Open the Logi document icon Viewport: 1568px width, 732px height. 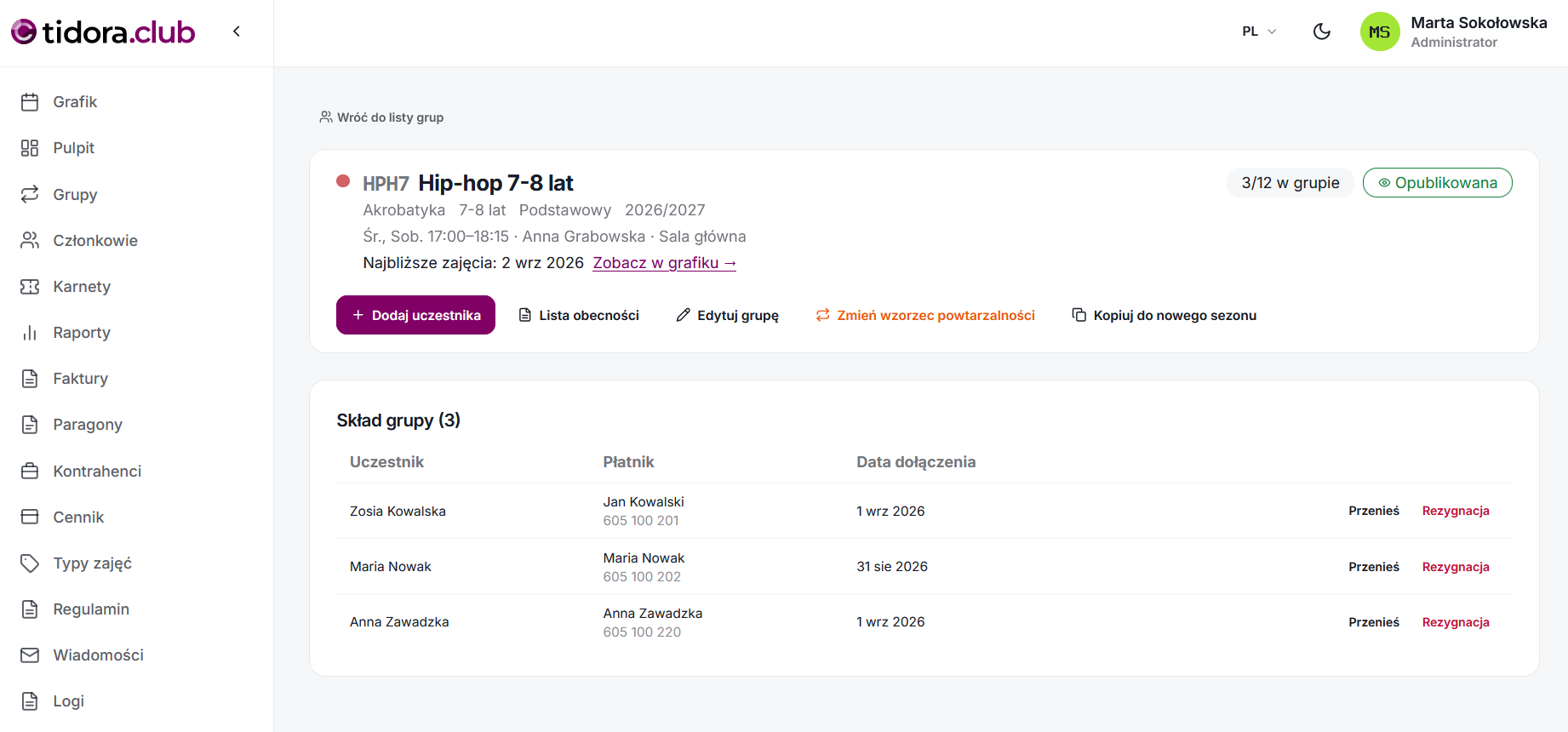pos(30,701)
